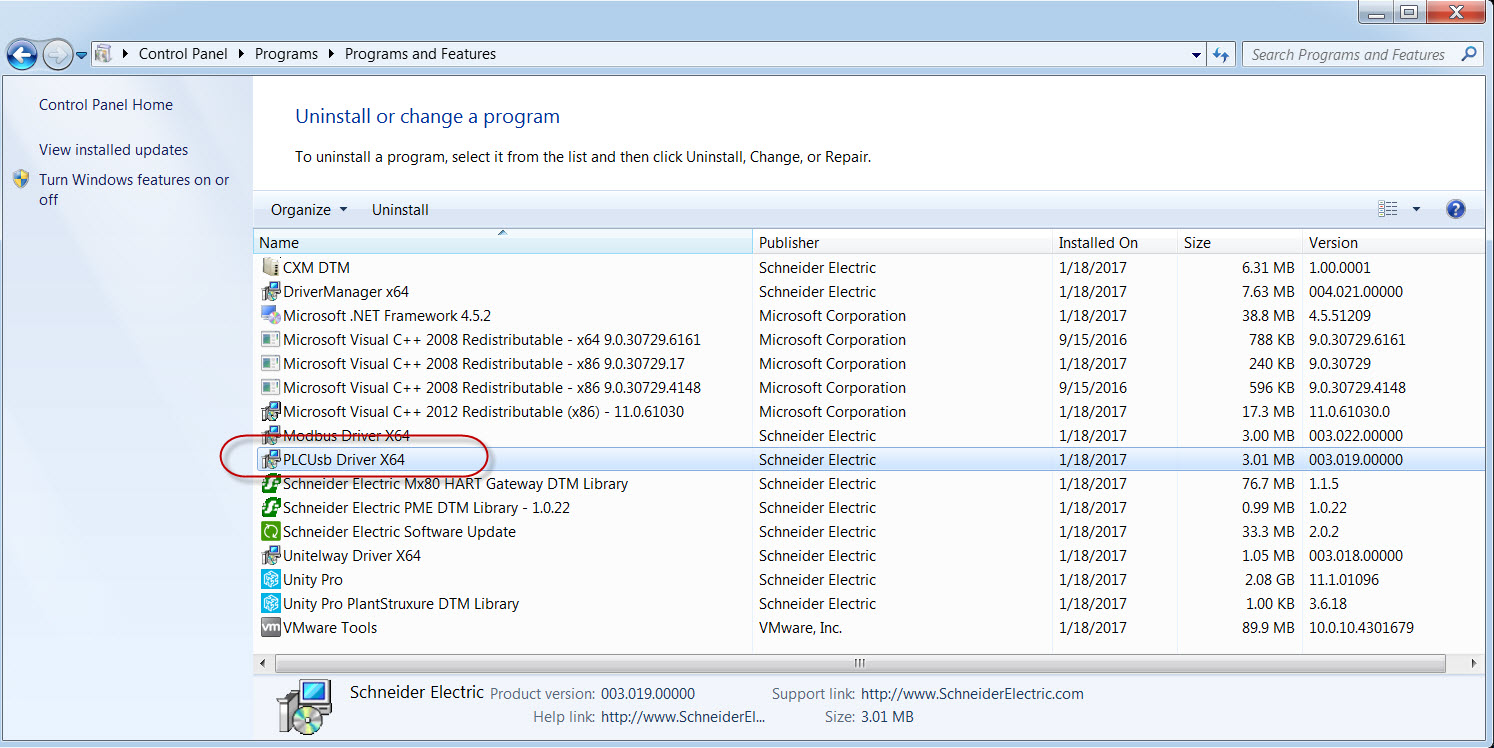Click the Modbus Driver X64 icon
The width and height of the screenshot is (1494, 748).
coord(270,435)
